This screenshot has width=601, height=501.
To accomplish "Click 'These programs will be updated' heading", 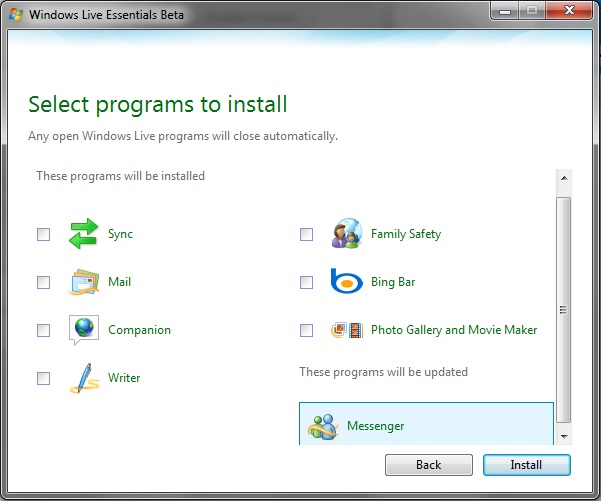I will click(383, 372).
